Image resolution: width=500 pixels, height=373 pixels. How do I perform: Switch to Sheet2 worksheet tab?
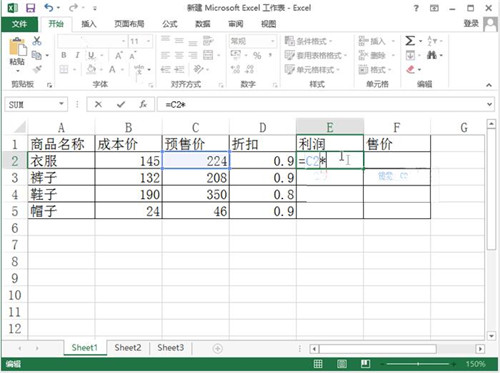tap(128, 348)
